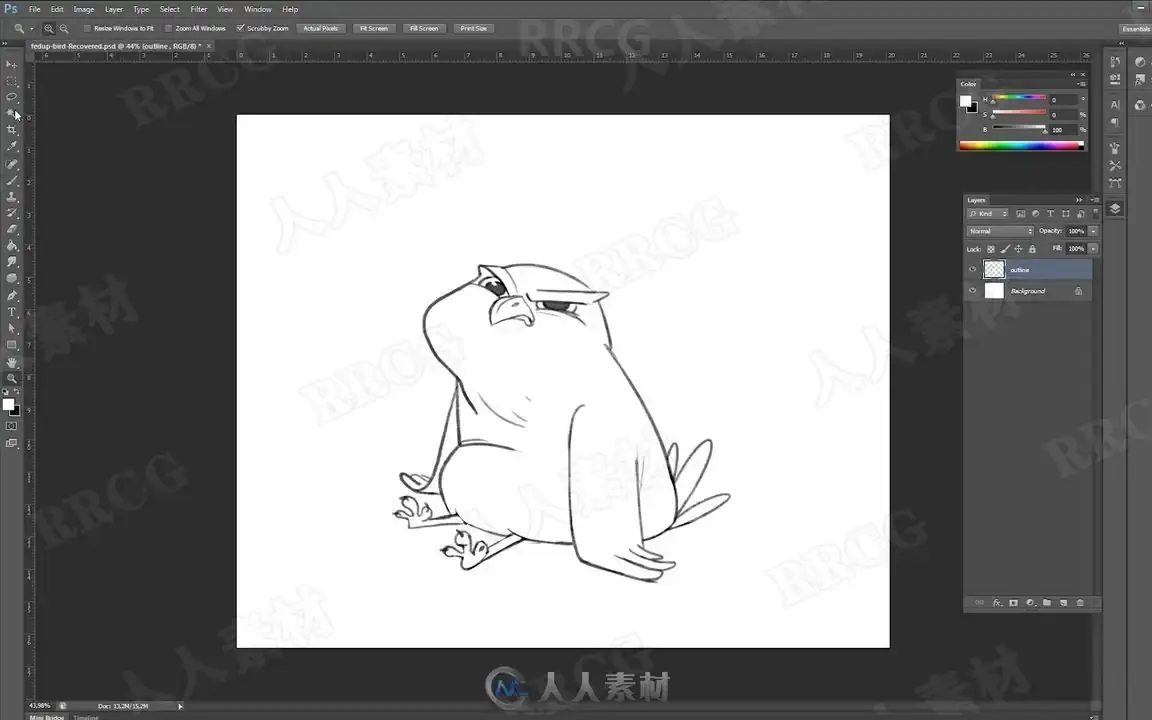Open the Color panel options menu

(1081, 84)
